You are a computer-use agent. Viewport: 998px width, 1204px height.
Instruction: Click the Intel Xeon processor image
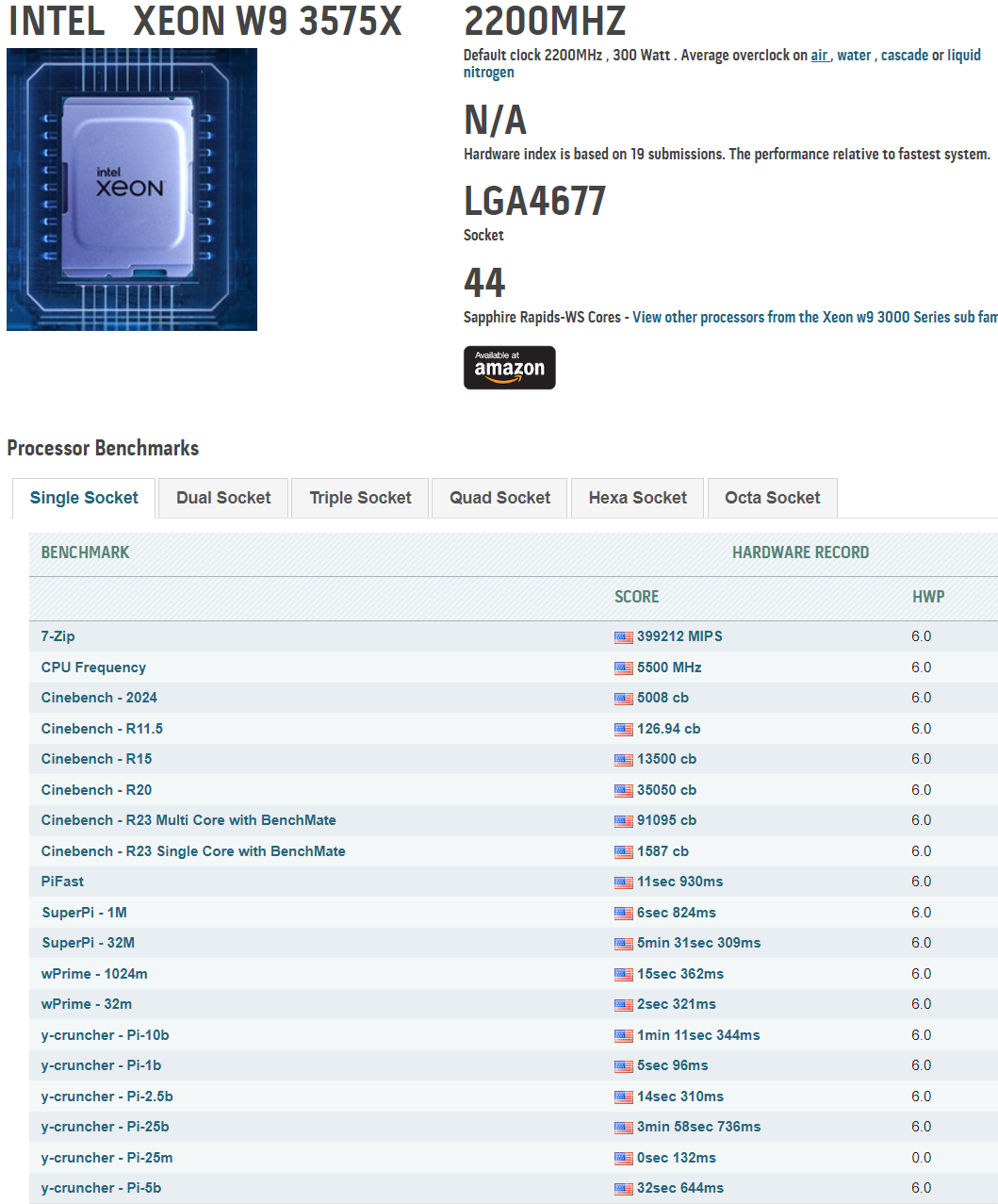click(132, 190)
